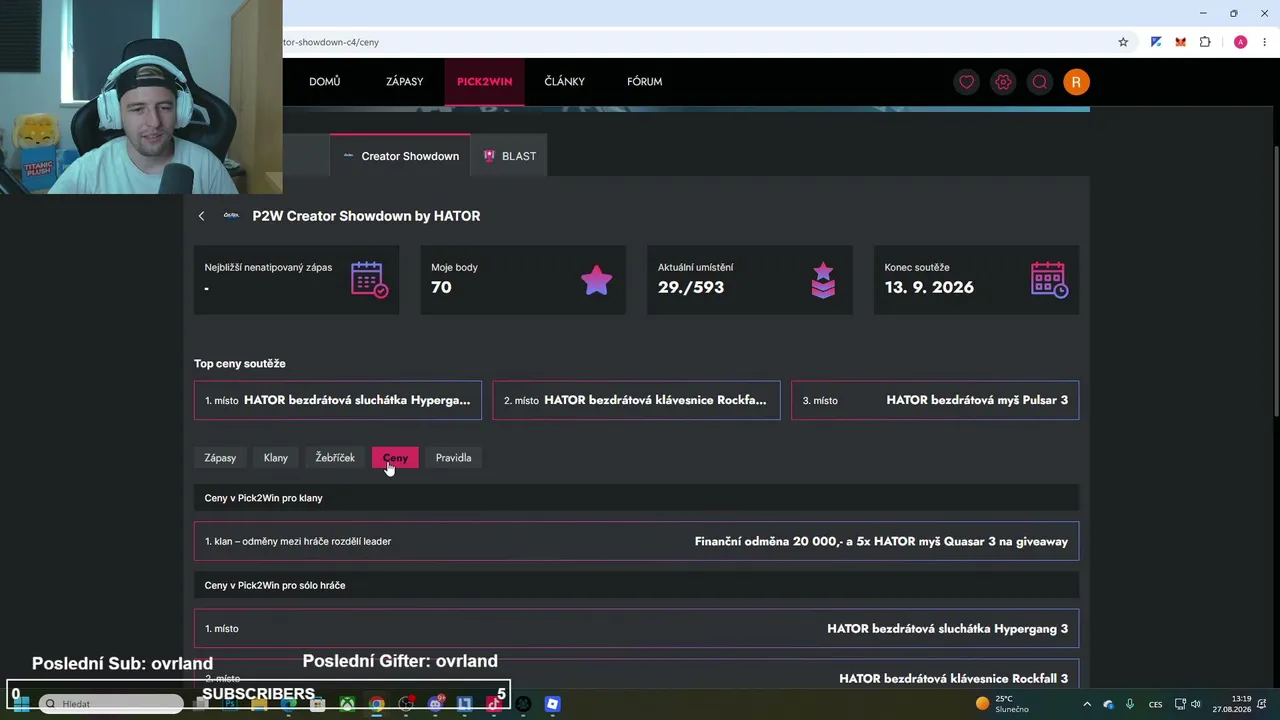Open the ČLÁNKY navigation item
1280x720 pixels.
pyautogui.click(x=565, y=82)
